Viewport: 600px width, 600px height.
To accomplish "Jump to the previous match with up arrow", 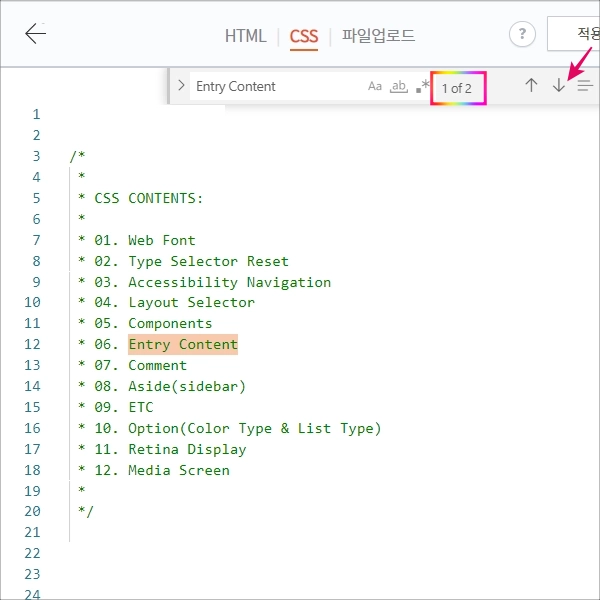I will click(x=531, y=85).
